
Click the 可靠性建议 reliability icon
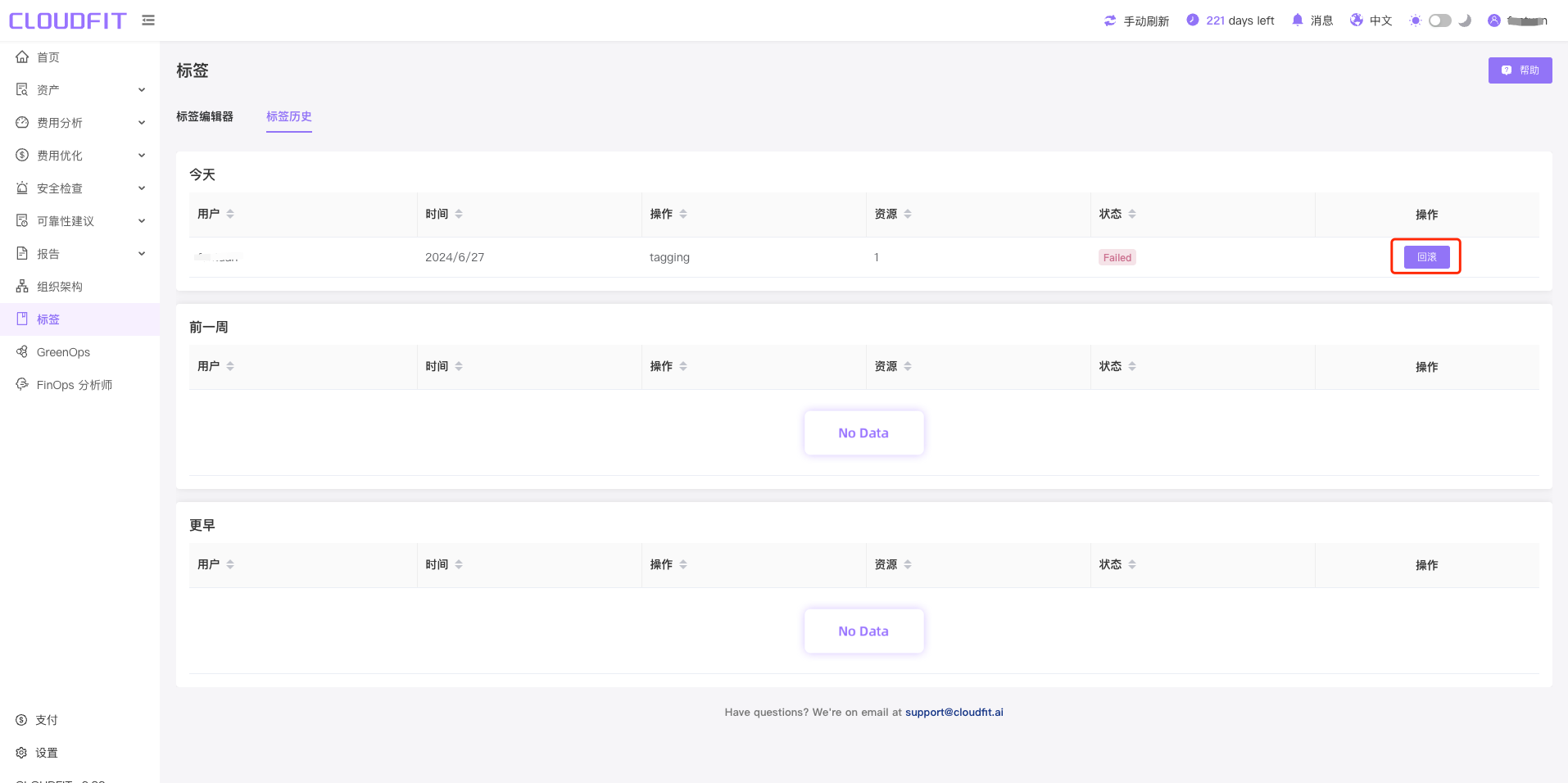pyautogui.click(x=22, y=220)
